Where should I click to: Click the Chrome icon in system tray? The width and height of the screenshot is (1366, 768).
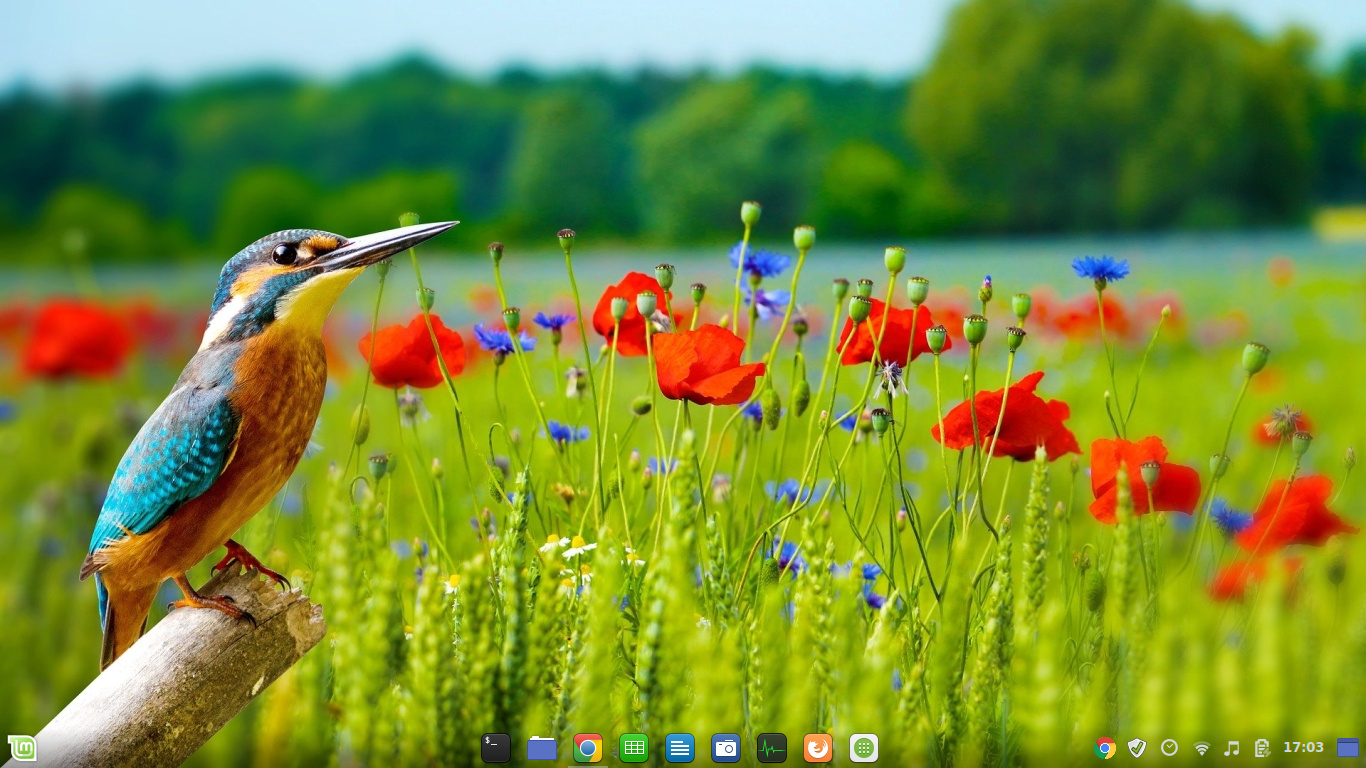point(1105,748)
